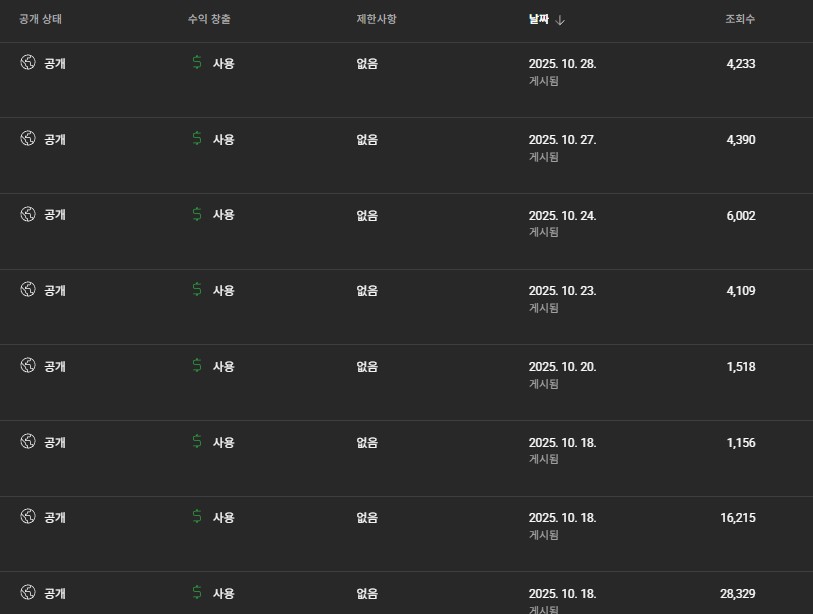Click the globe visibility icon for the 2025. 10. 27. video
Screen dimensions: 813x614
point(28,139)
